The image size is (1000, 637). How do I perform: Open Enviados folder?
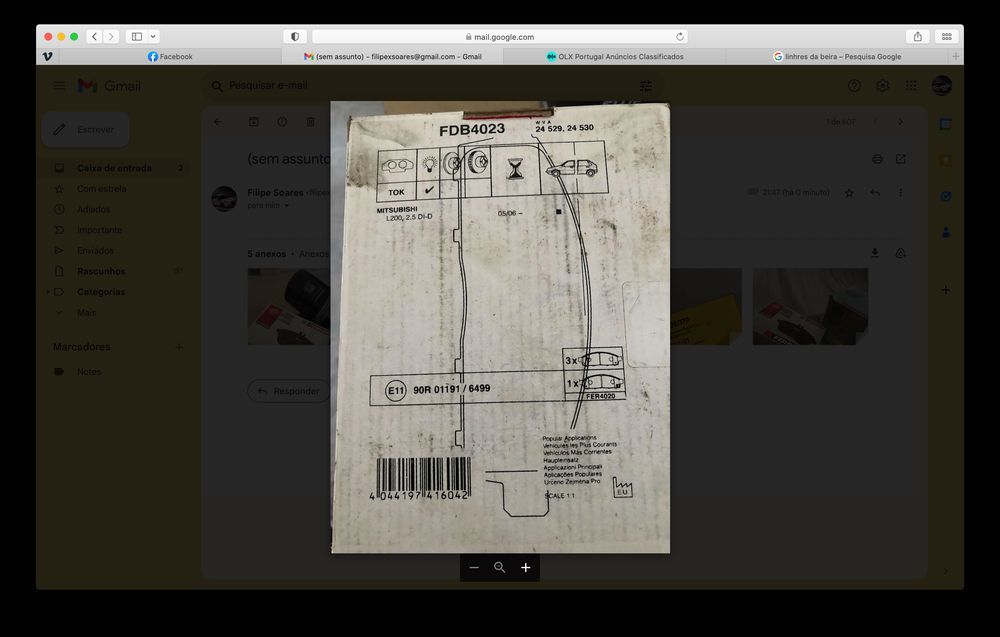click(115, 251)
